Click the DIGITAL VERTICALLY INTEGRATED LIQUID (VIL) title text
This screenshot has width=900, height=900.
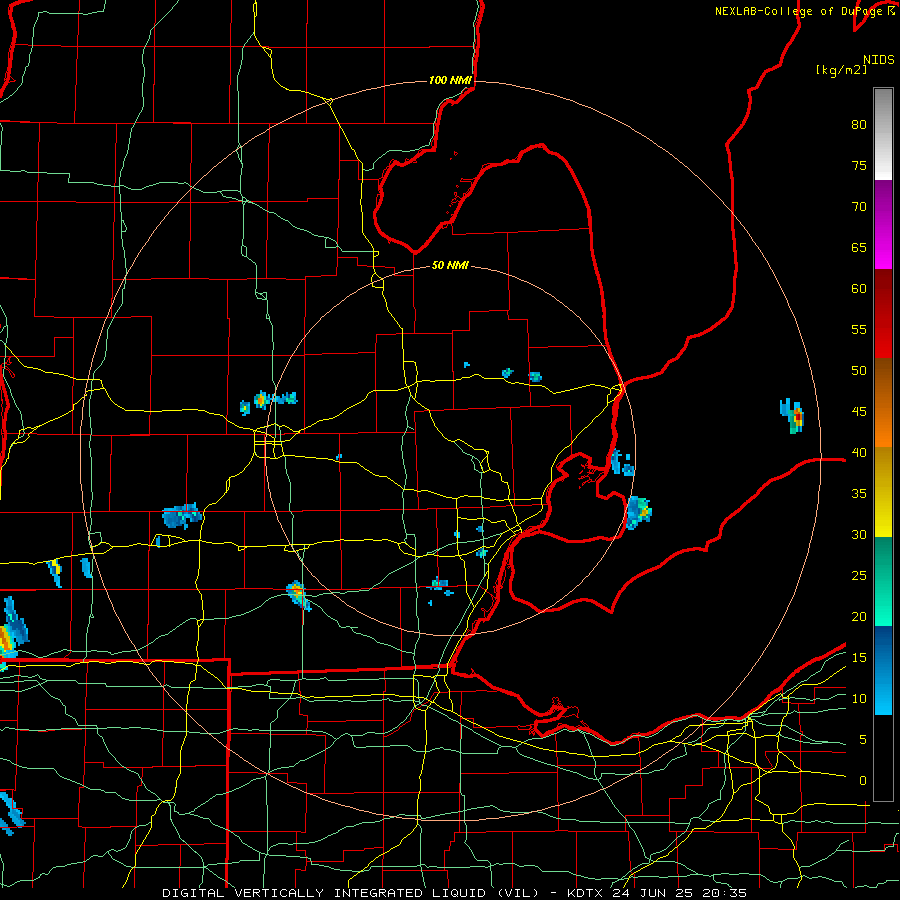click(351, 893)
